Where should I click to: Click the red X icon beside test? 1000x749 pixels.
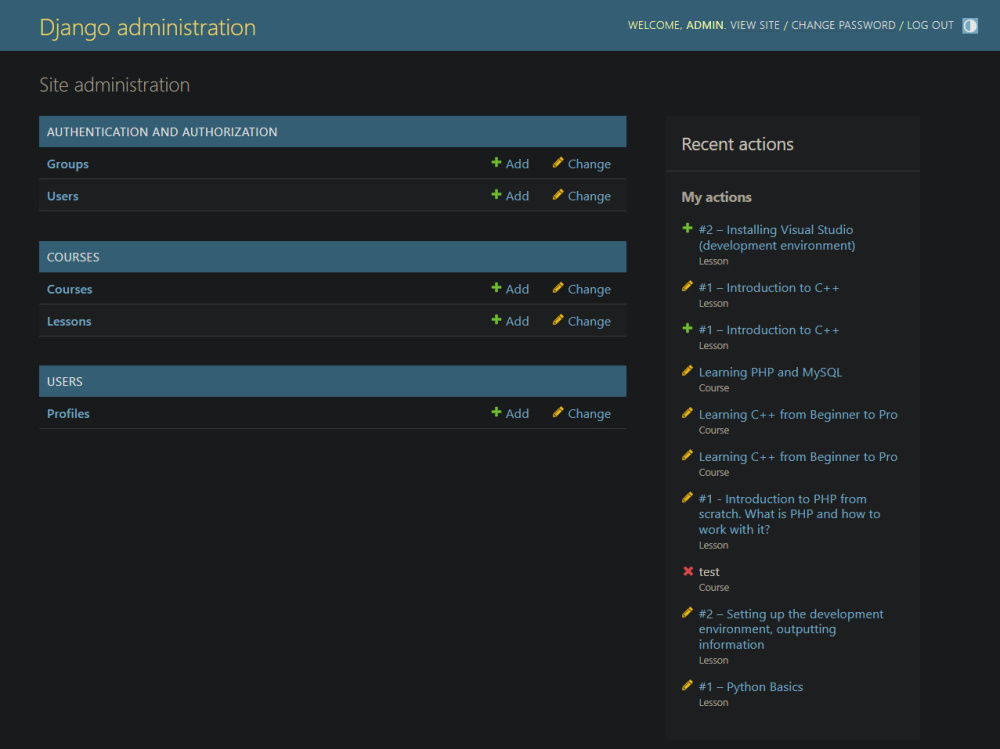tap(688, 571)
